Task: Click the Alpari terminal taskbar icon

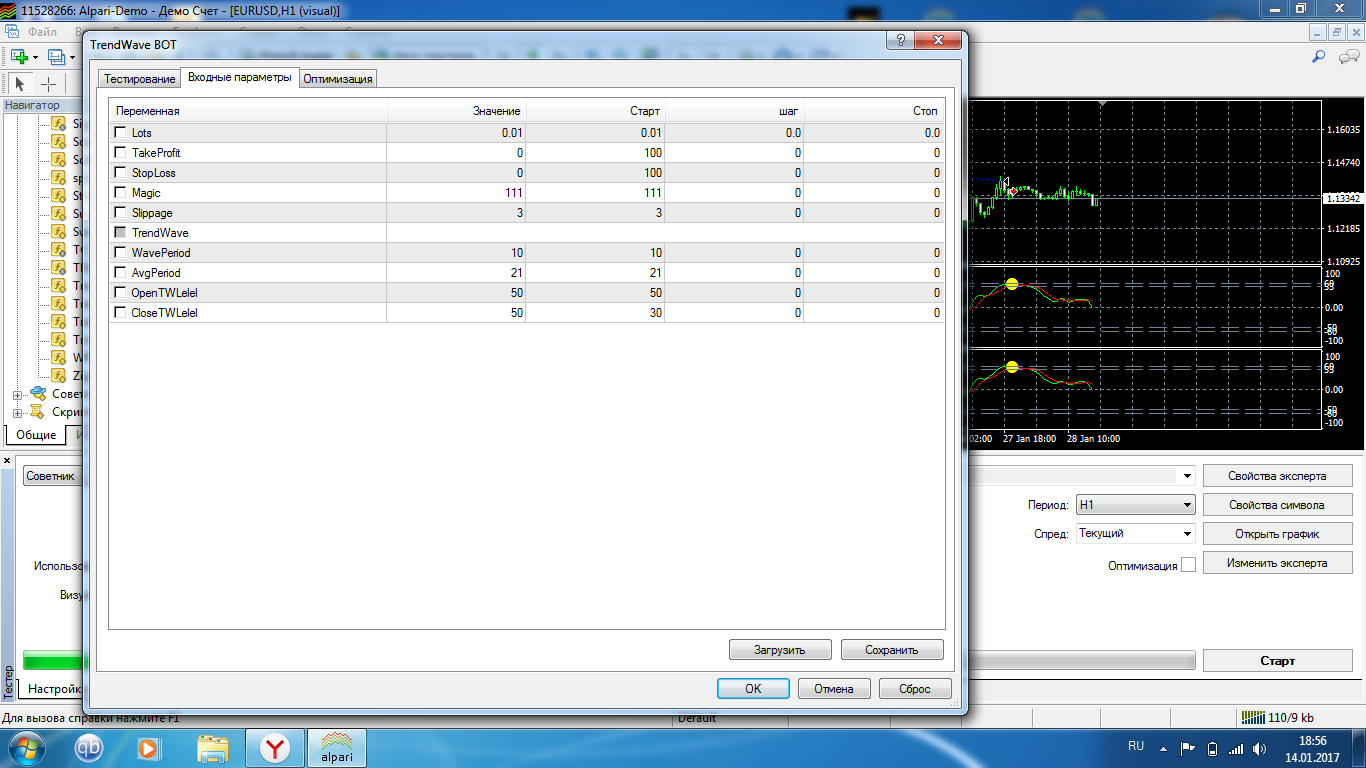Action: coord(336,747)
